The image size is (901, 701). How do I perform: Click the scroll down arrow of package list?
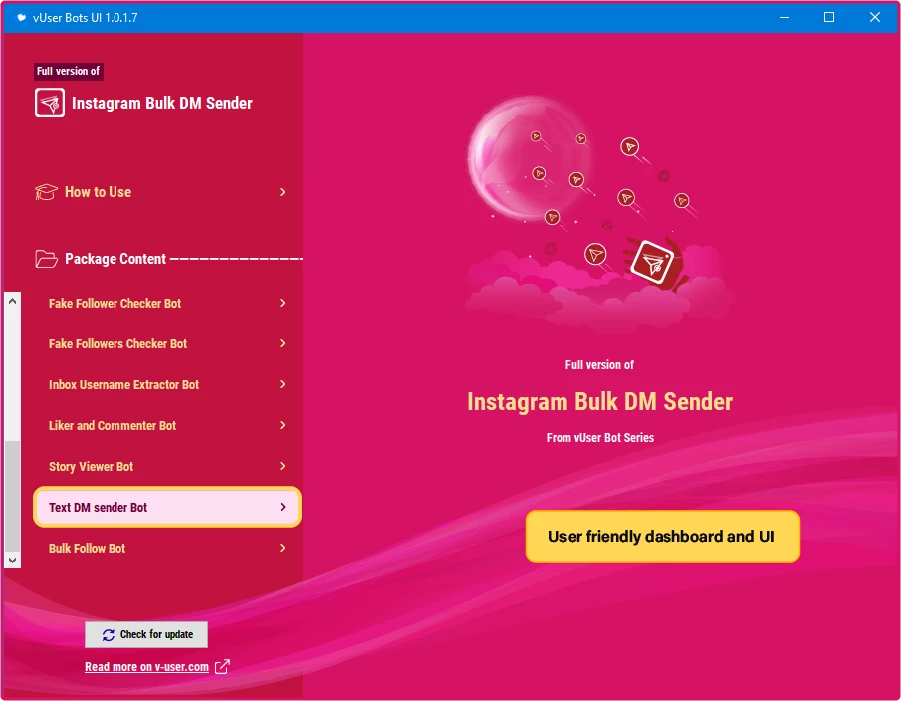(13, 560)
